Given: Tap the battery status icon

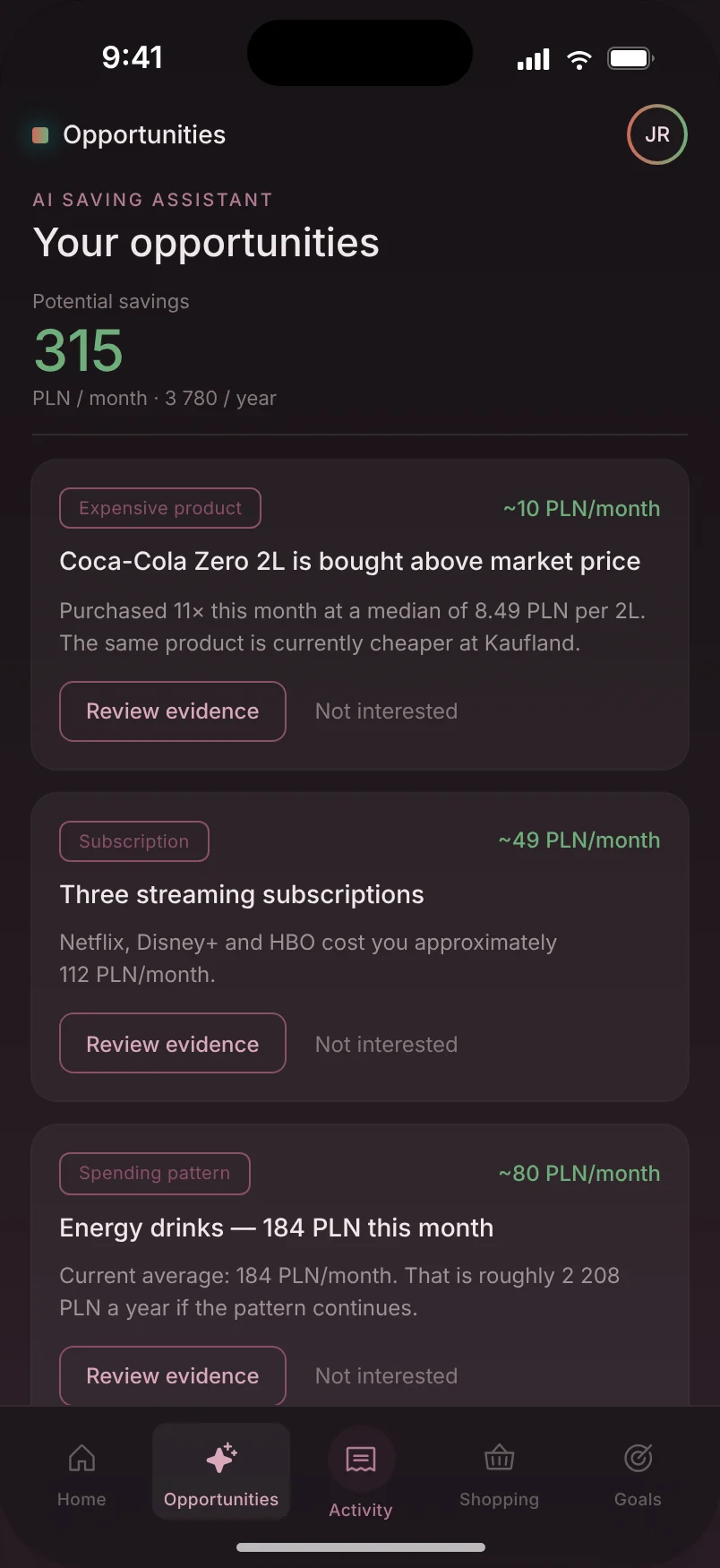Looking at the screenshot, I should coord(631,59).
